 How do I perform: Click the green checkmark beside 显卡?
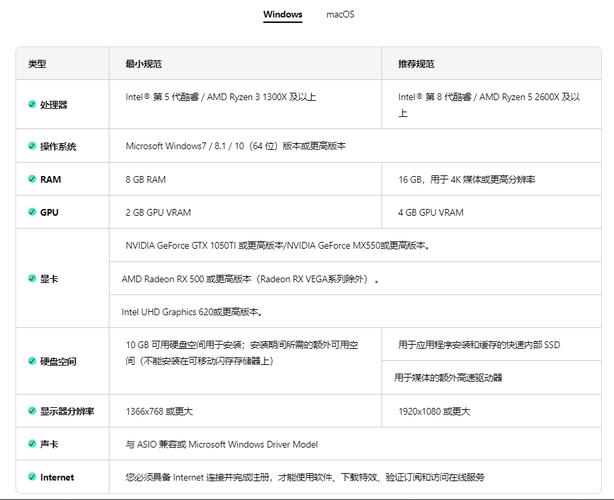(x=32, y=278)
